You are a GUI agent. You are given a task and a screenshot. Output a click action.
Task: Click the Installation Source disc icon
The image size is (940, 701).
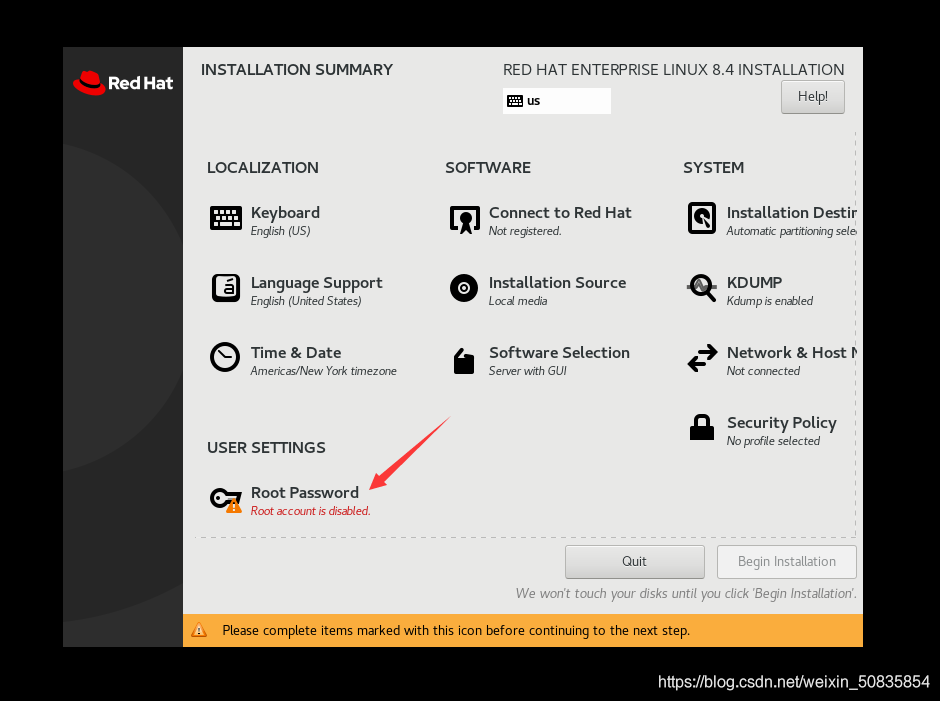point(464,288)
